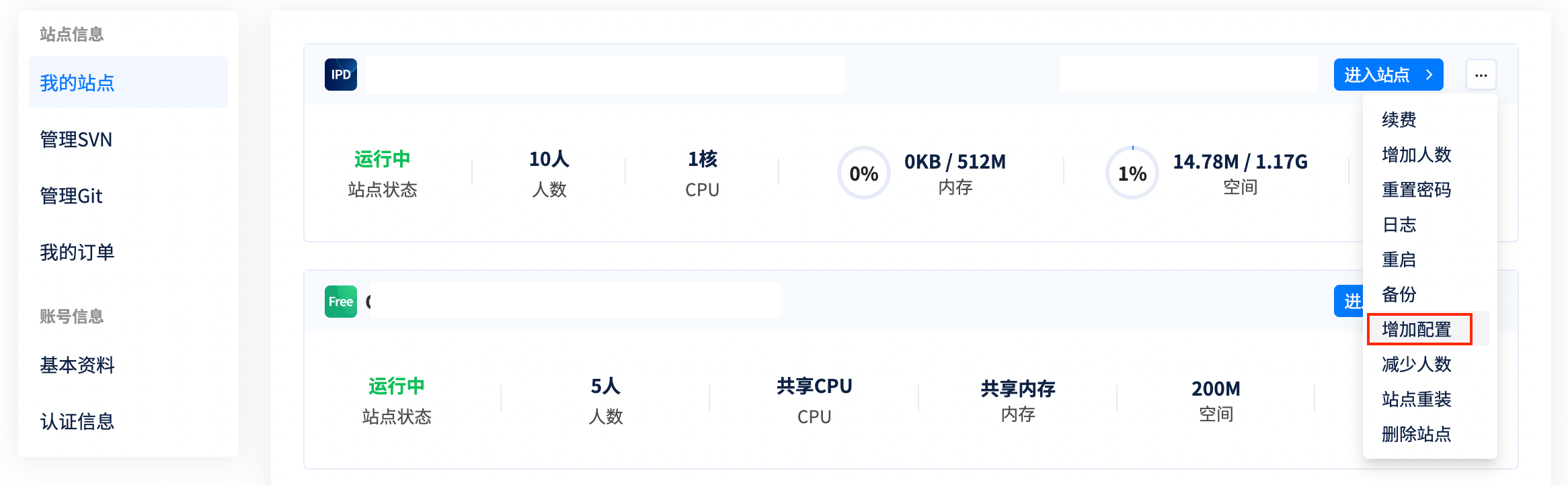The image size is (1568, 485).
Task: Click the green Free site badge
Action: 341,302
